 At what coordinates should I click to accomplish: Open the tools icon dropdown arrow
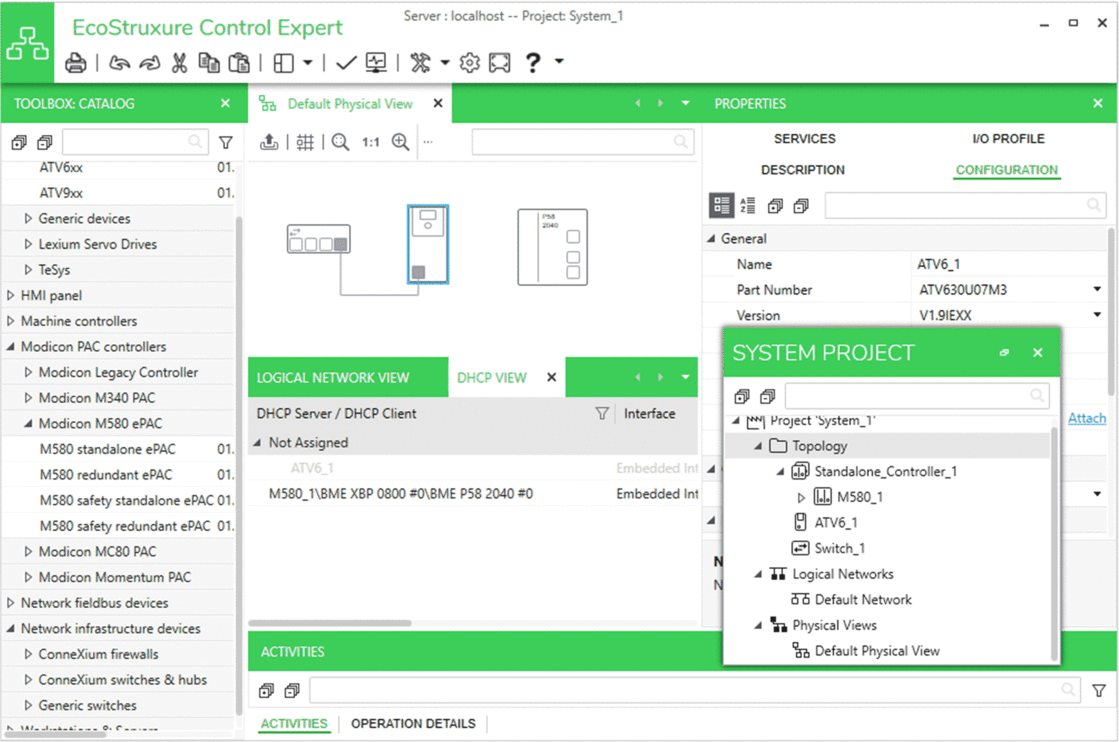(445, 63)
